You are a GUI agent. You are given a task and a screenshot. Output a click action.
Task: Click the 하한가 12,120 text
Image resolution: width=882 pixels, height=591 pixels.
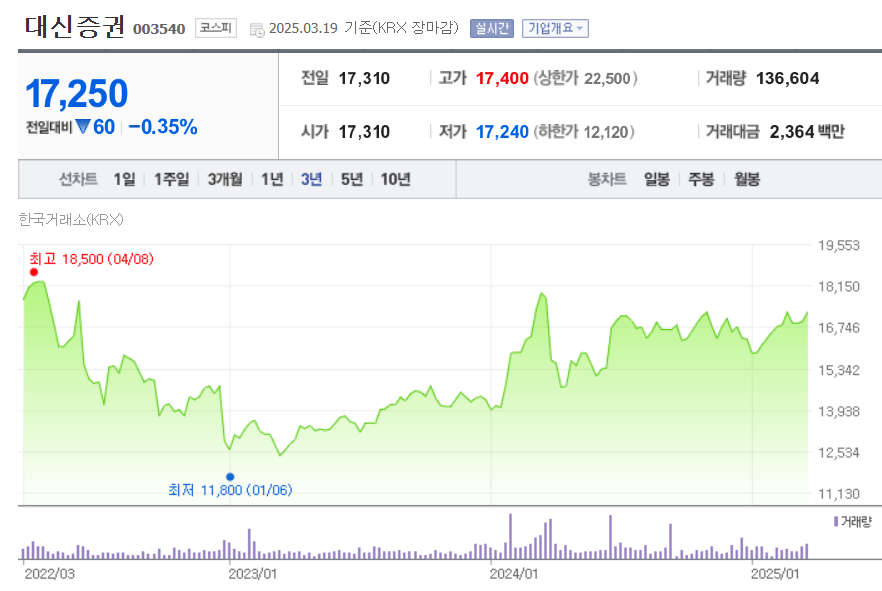tap(584, 132)
